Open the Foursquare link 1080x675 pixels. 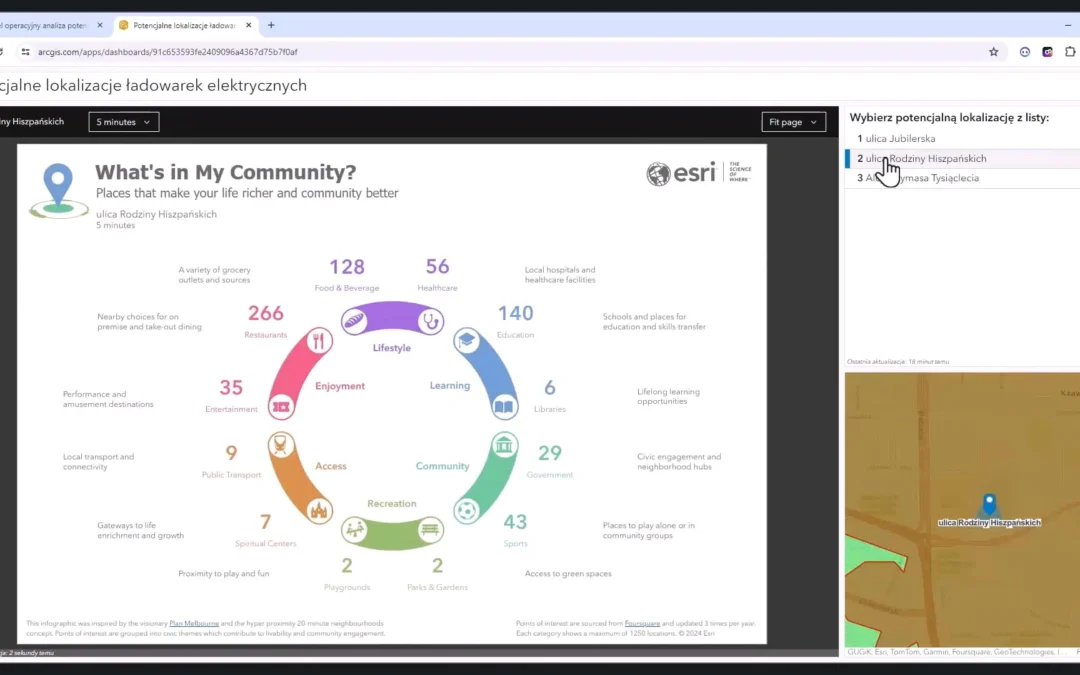pyautogui.click(x=642, y=623)
